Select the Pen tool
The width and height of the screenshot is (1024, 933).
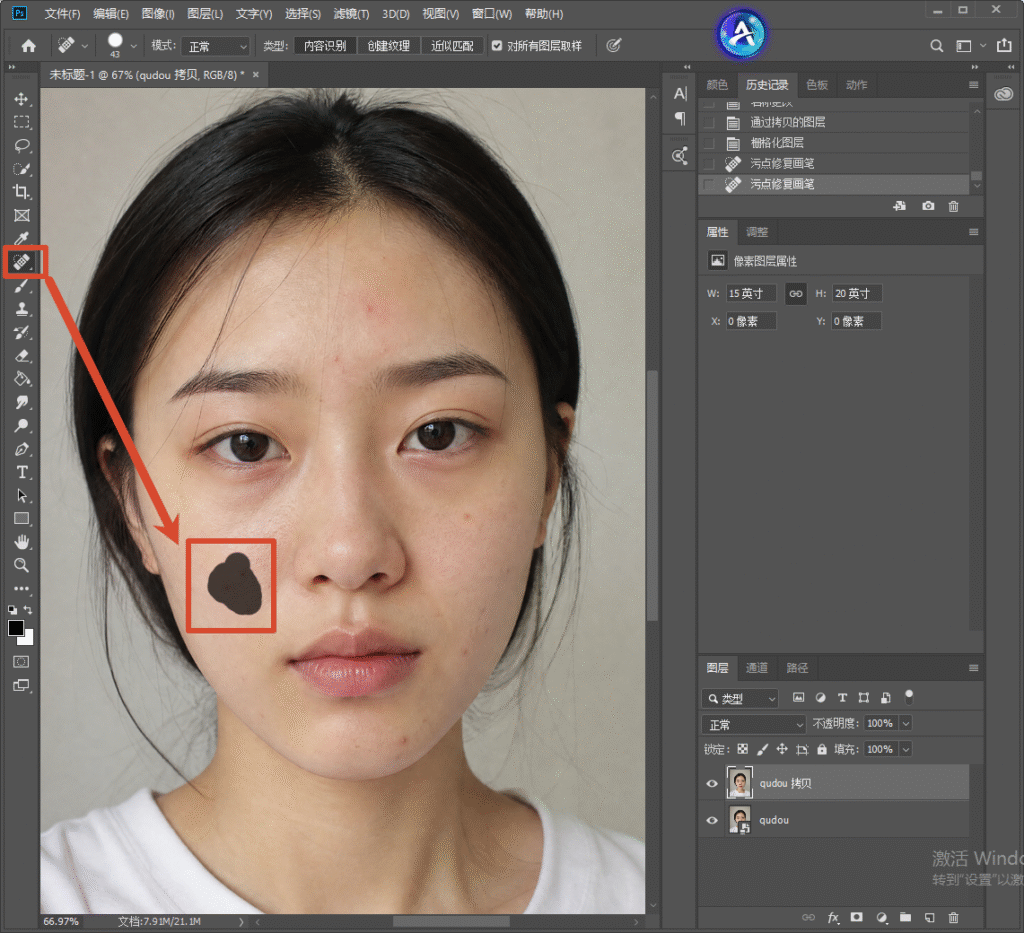(x=22, y=449)
